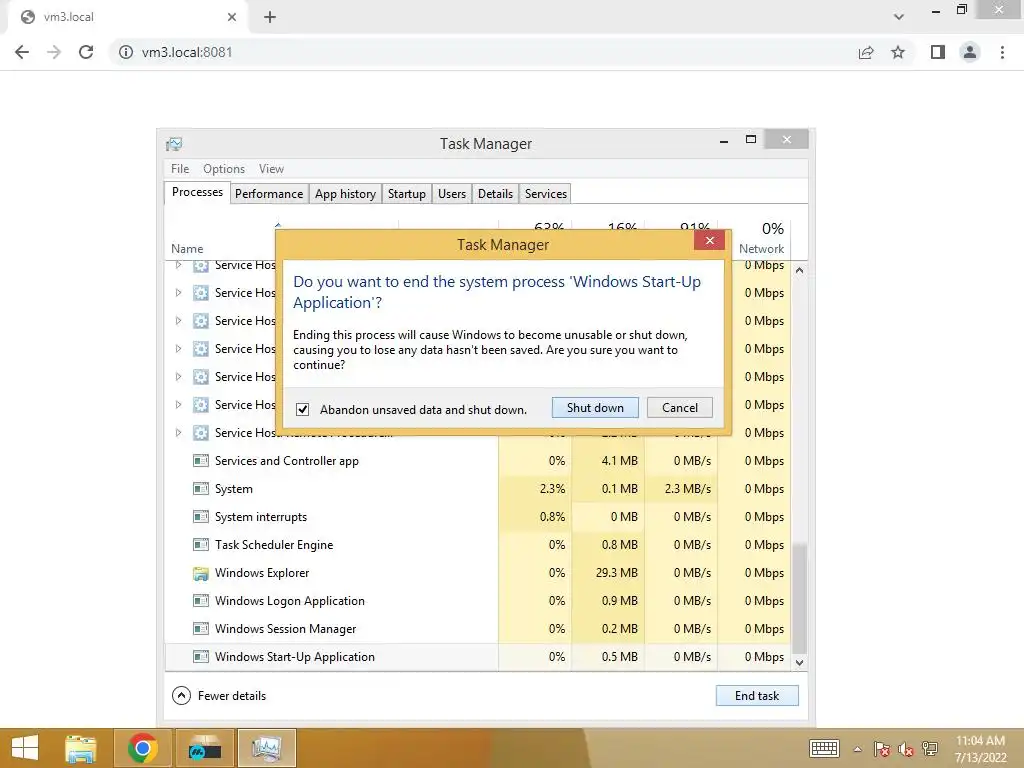Click scroll down arrow of process list
This screenshot has height=768, width=1024.
coord(799,662)
